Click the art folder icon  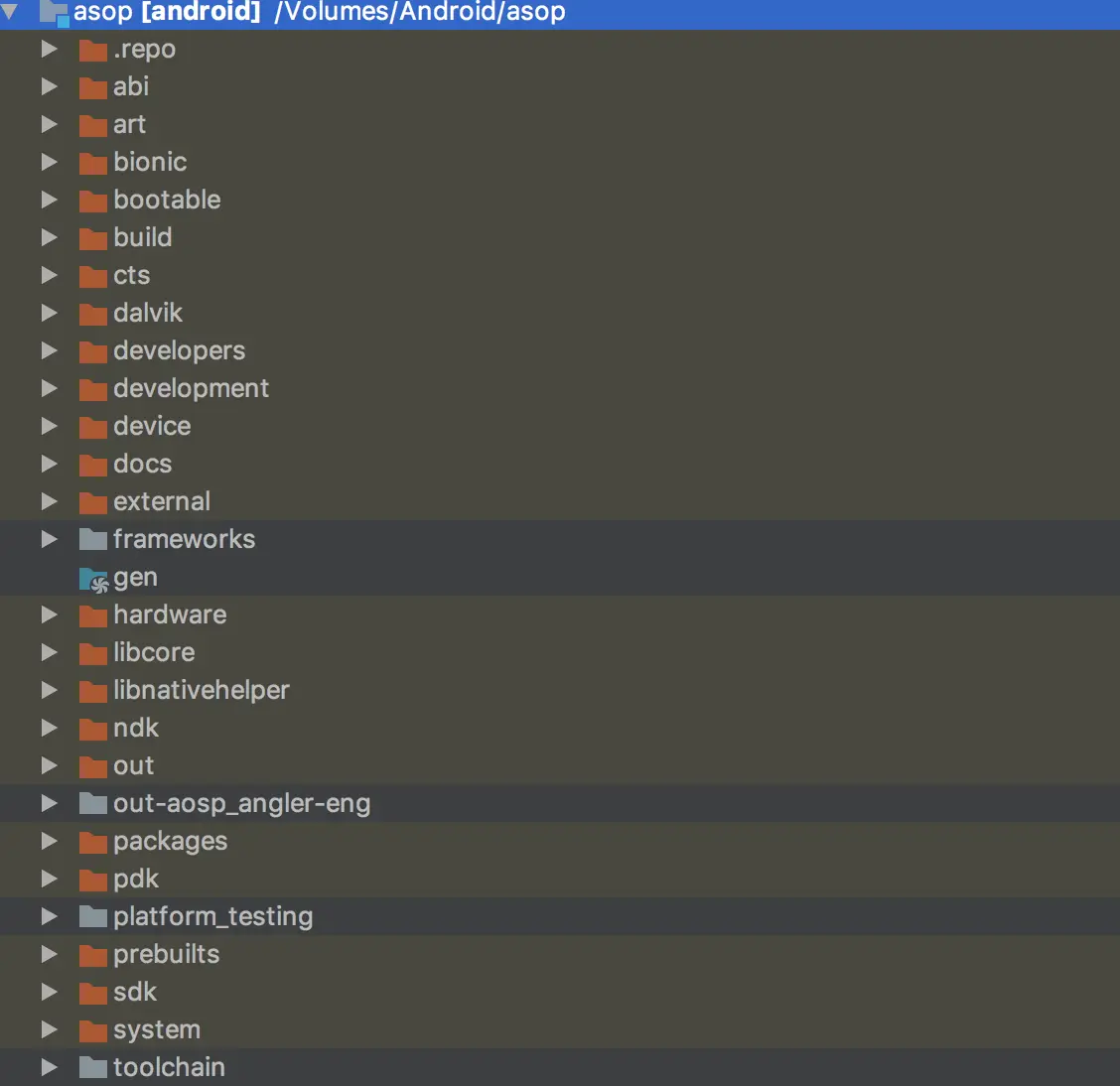click(93, 126)
